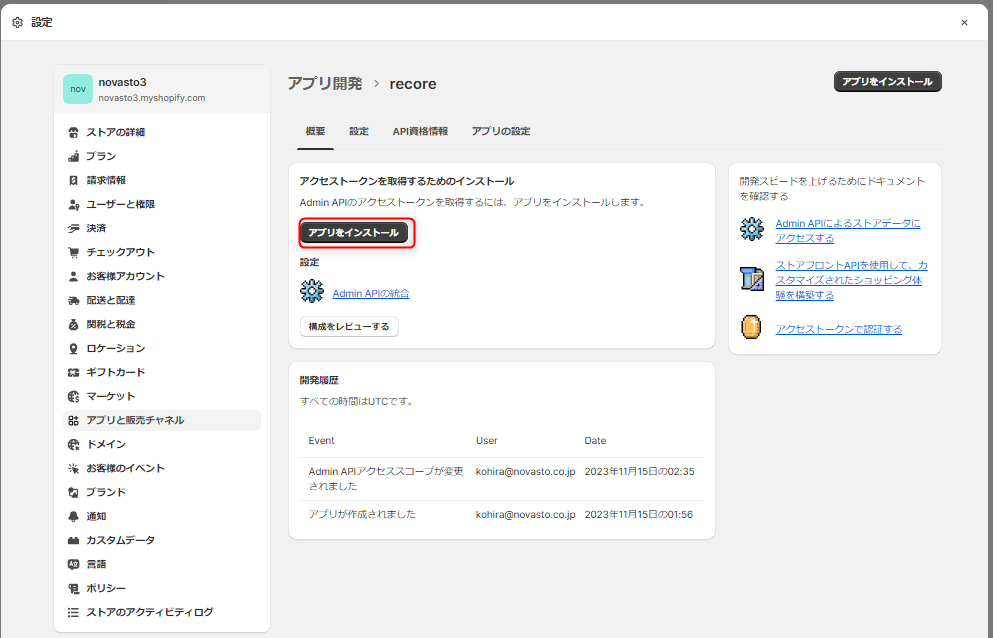The width and height of the screenshot is (993, 638).
Task: Open Admin APIによるストアデータにアクセスする link
Action: click(x=848, y=231)
